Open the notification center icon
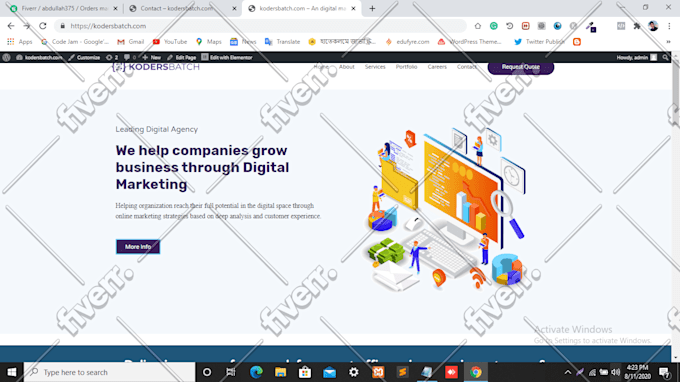 664,372
